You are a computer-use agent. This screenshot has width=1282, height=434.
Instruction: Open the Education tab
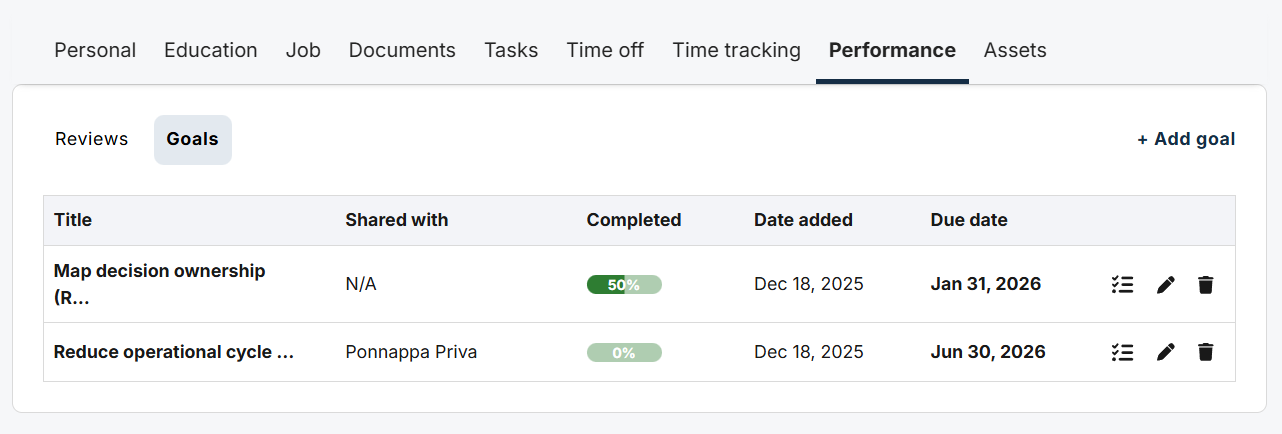tap(211, 50)
